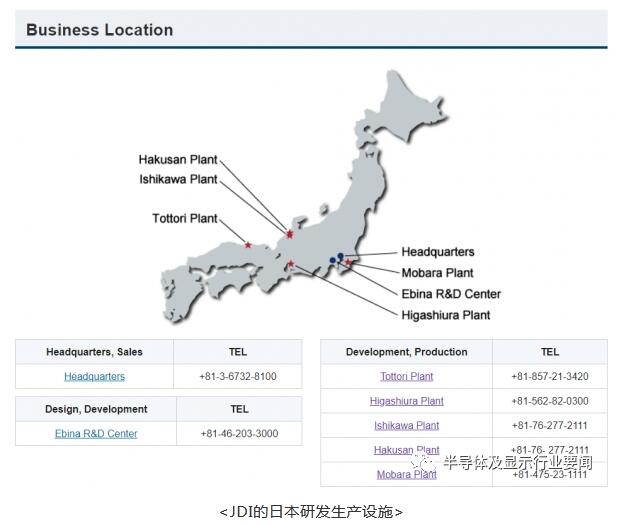Screen dimensions: 617x525
Task: Click the Tottori Plant map label
Action: tap(185, 218)
